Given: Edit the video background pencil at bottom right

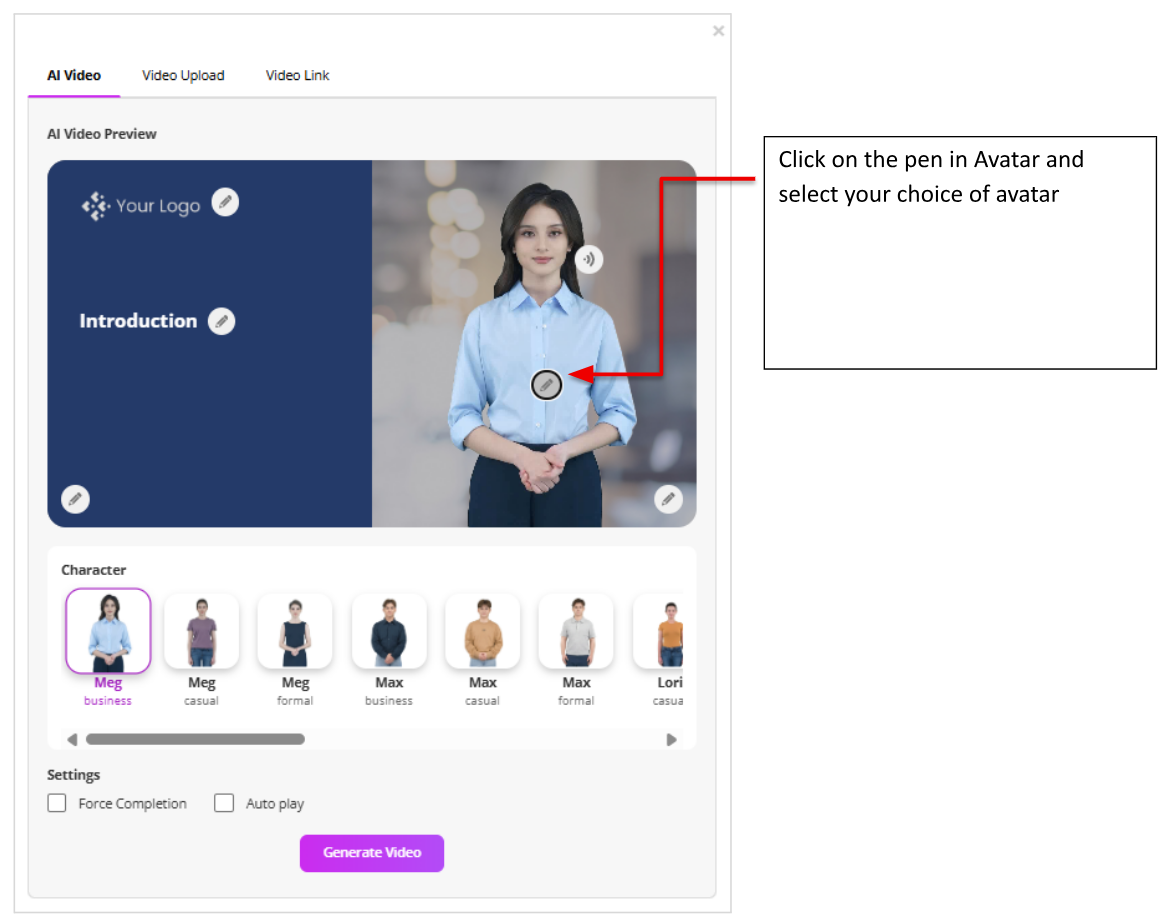Looking at the screenshot, I should (668, 499).
